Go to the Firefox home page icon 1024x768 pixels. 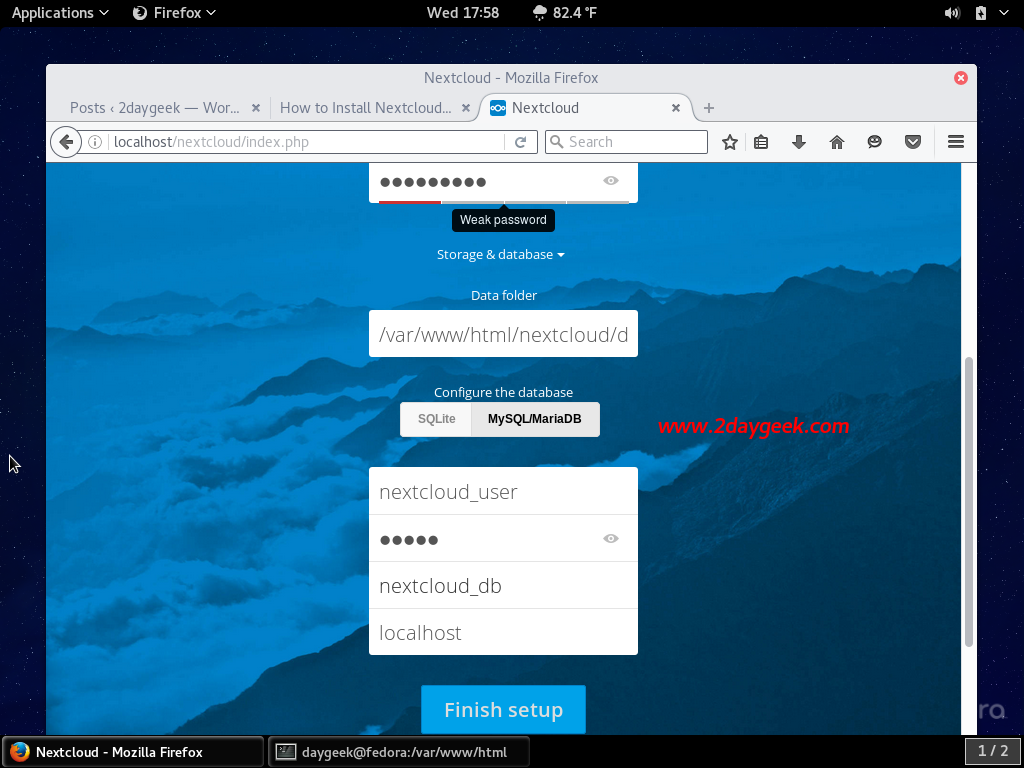pyautogui.click(x=837, y=142)
